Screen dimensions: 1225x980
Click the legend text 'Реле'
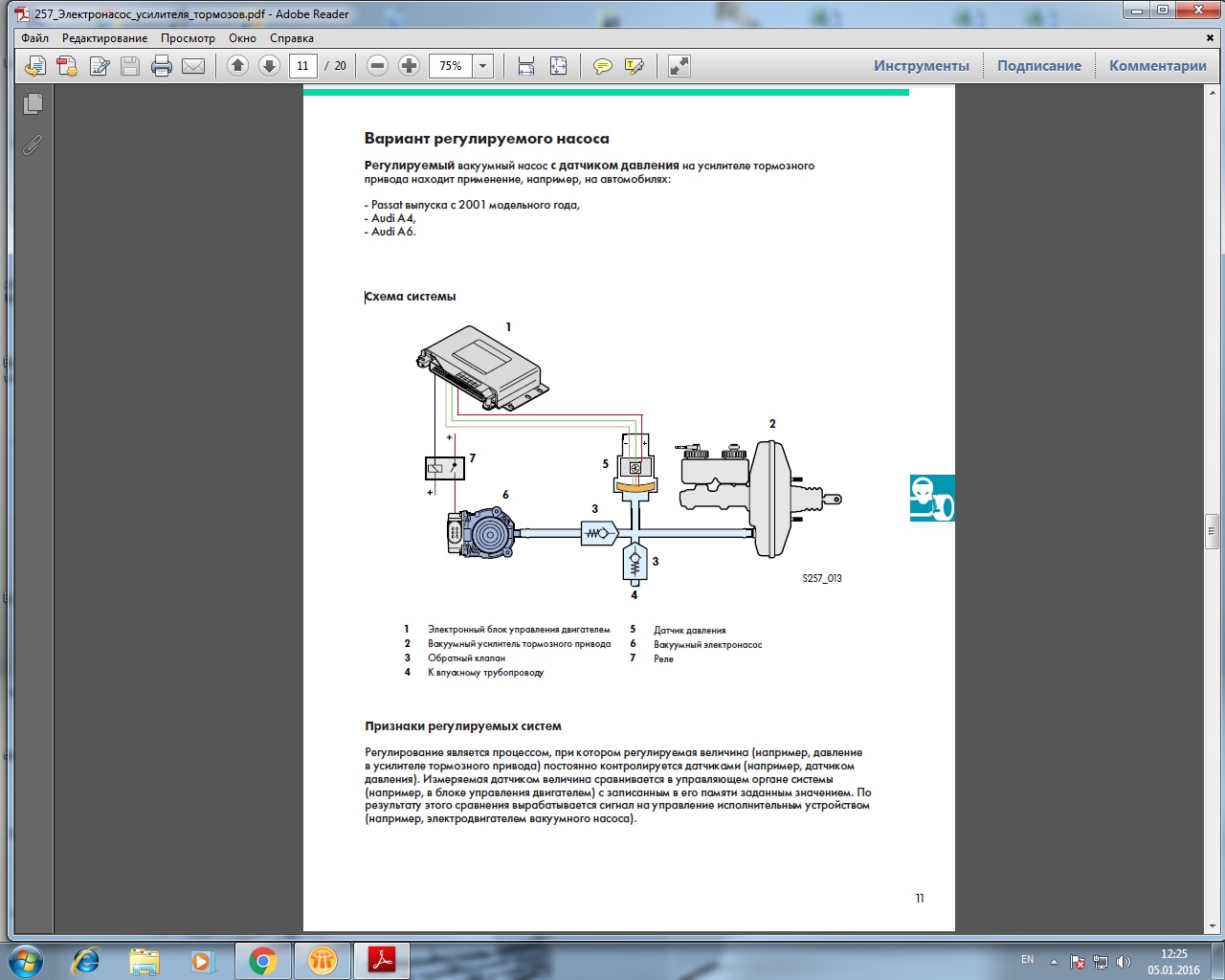pyautogui.click(x=663, y=659)
